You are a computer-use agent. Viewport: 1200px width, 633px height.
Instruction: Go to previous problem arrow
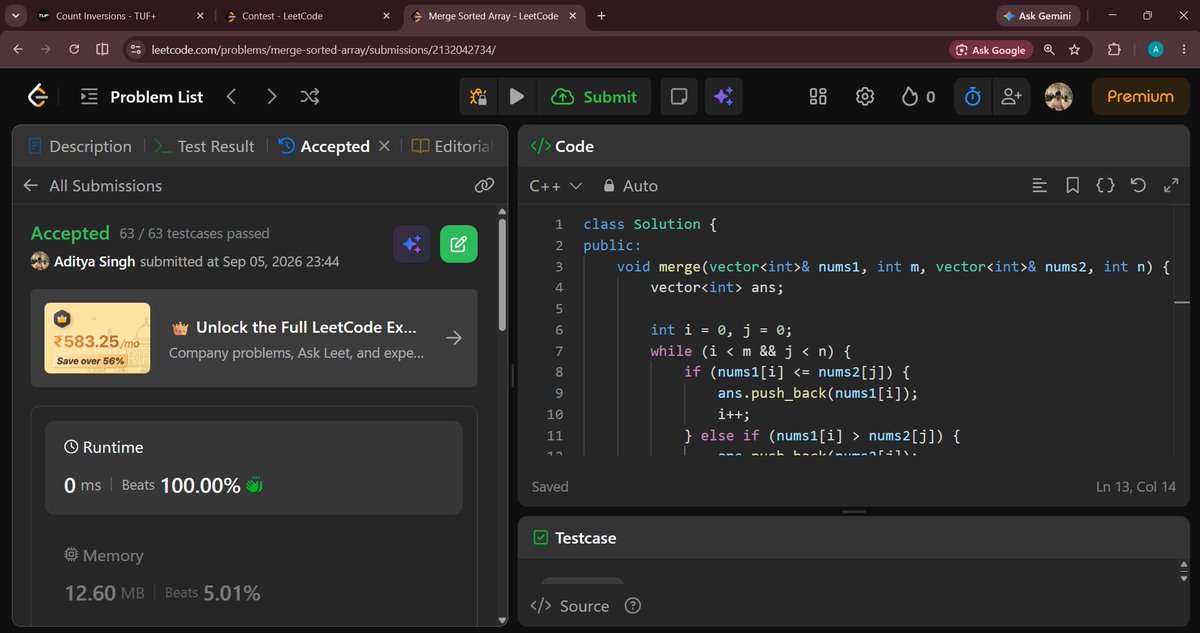click(231, 97)
